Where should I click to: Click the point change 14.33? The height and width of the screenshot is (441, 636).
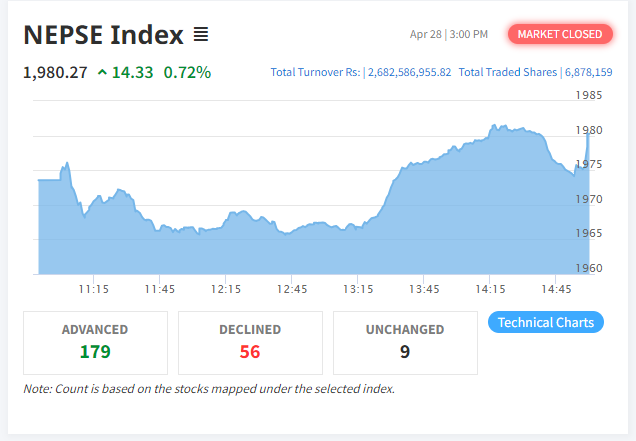133,73
